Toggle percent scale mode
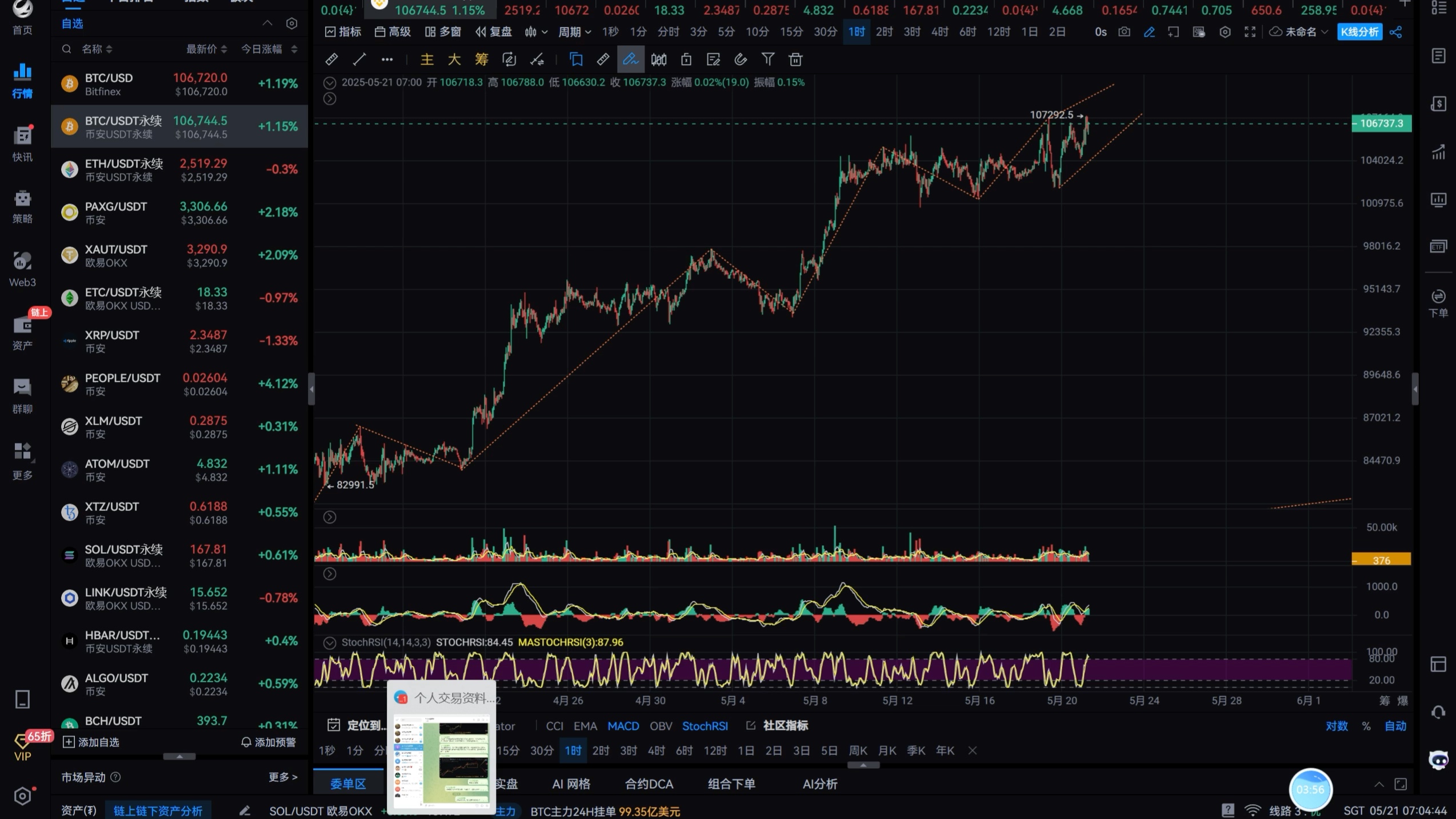 click(1366, 726)
